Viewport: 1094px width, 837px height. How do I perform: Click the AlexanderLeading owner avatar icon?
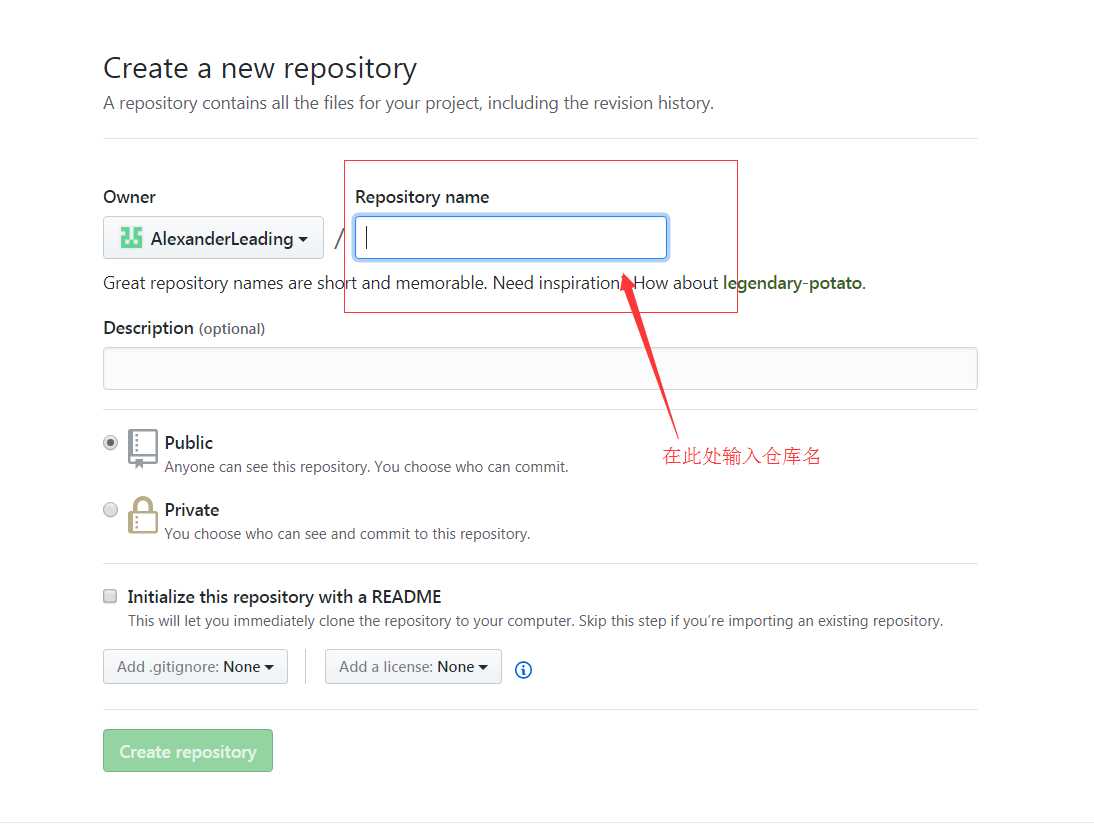[131, 238]
